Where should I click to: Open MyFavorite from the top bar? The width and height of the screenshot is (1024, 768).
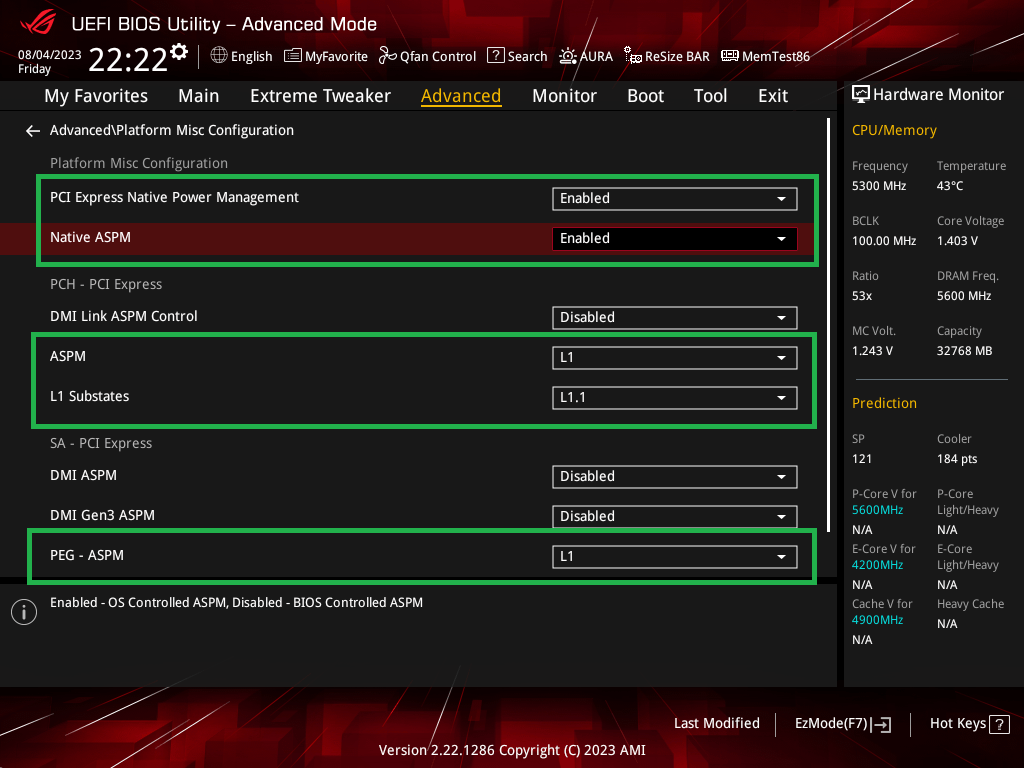(326, 56)
